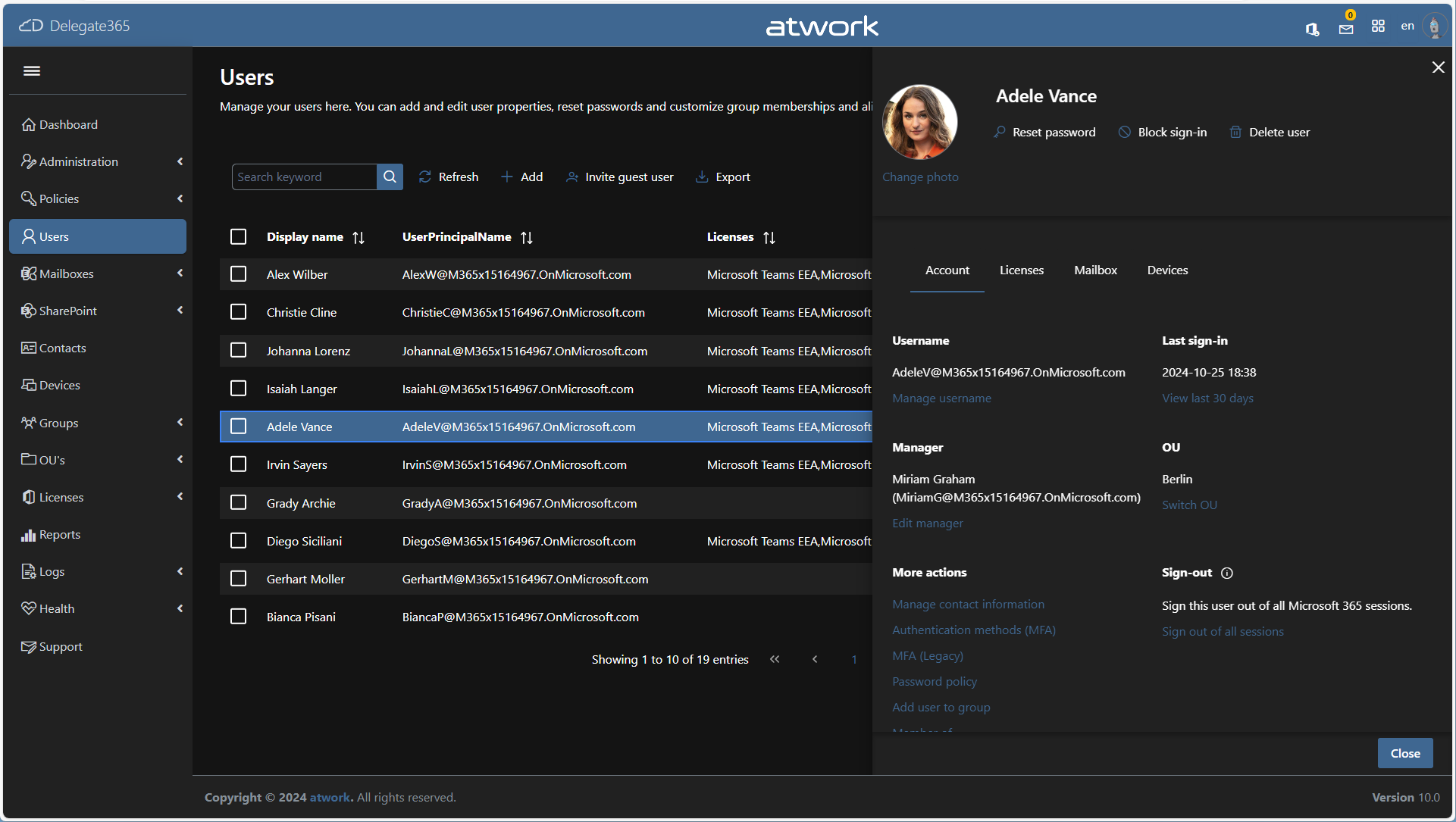Switch to the Licenses tab in user panel
The width and height of the screenshot is (1456, 822).
click(x=1021, y=270)
